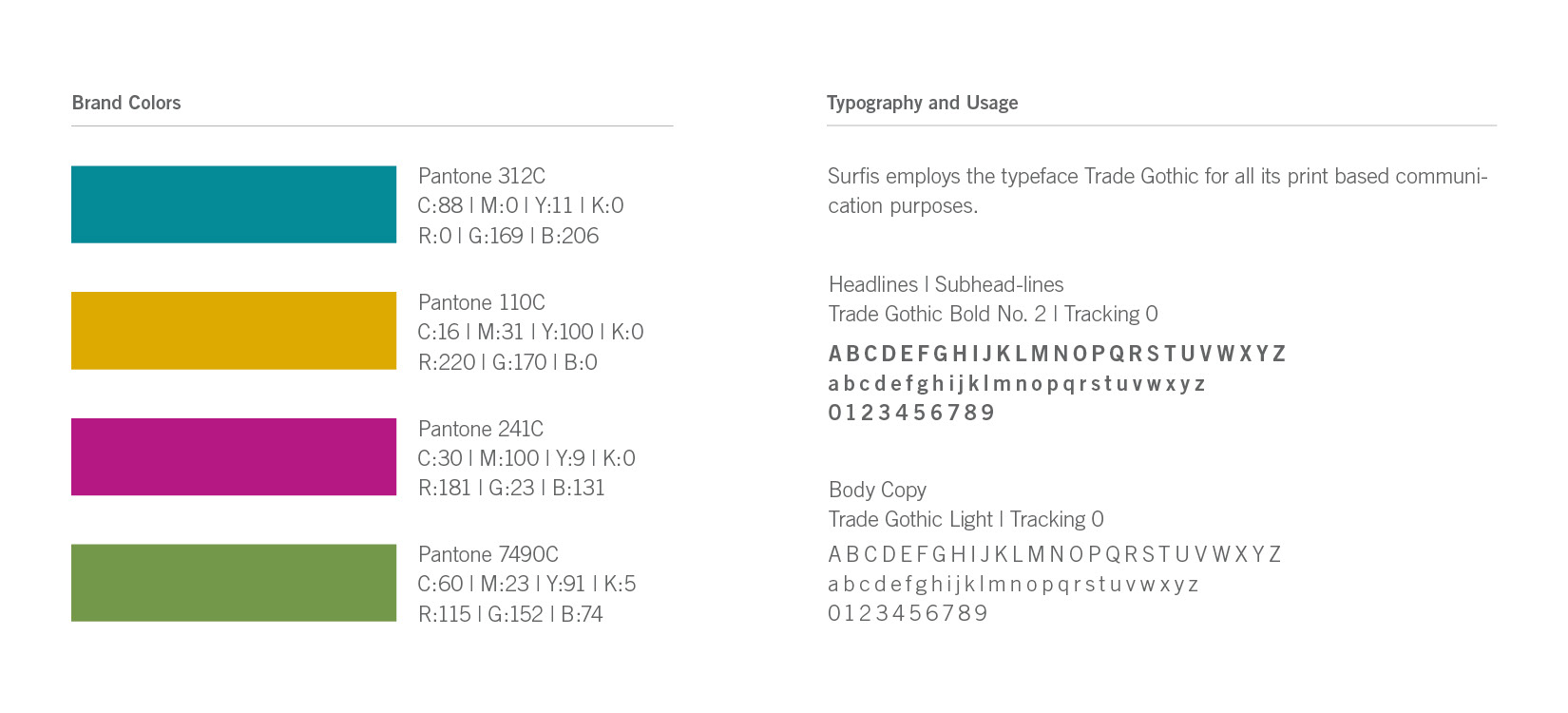Click the bold uppercase alphabet sample

(x=1057, y=354)
